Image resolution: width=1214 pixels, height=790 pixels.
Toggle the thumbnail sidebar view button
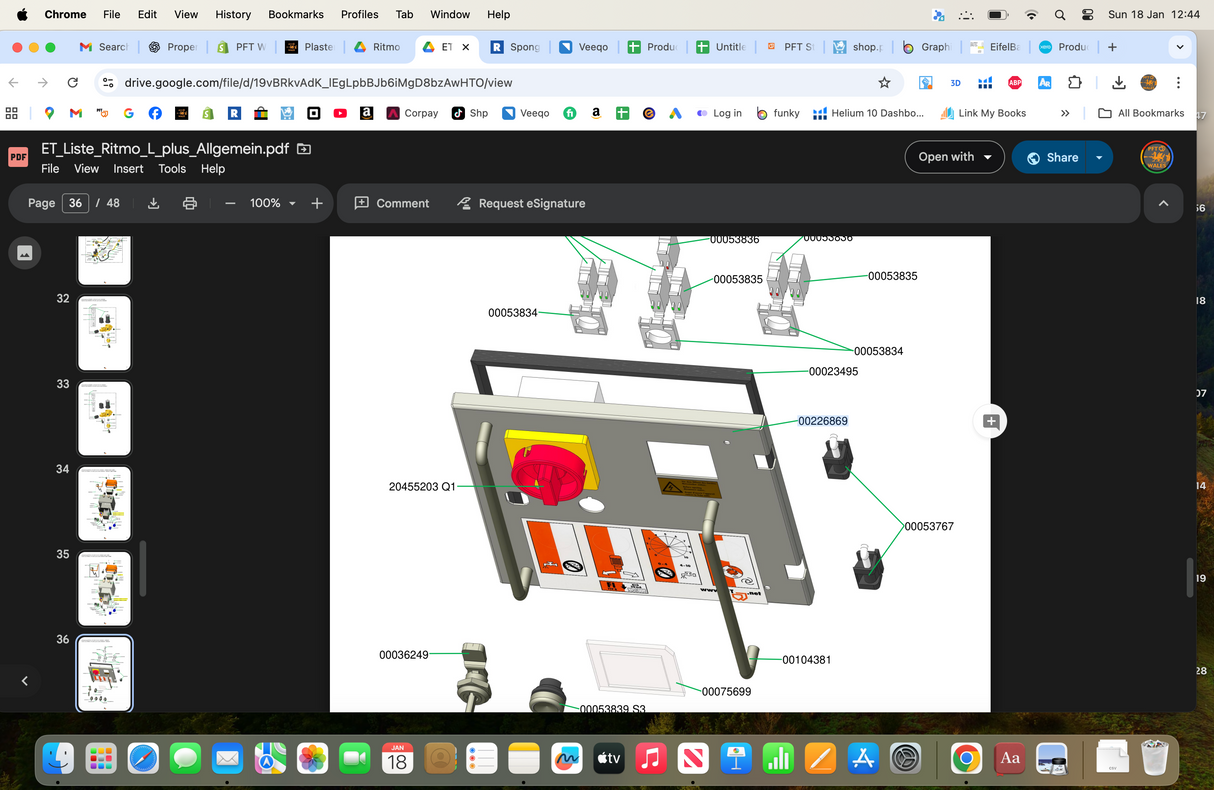point(25,253)
